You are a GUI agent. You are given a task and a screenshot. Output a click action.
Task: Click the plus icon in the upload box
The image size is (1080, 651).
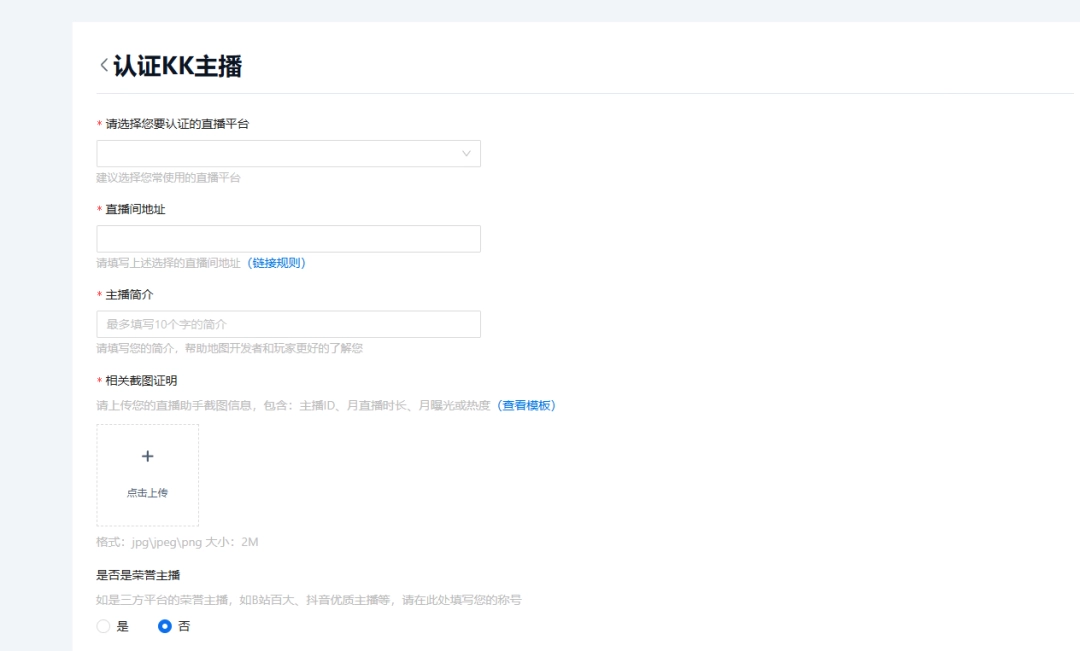(147, 455)
